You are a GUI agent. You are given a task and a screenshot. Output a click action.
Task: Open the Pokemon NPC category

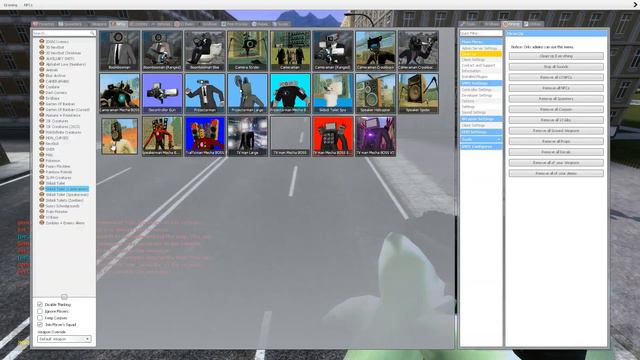coord(53,161)
